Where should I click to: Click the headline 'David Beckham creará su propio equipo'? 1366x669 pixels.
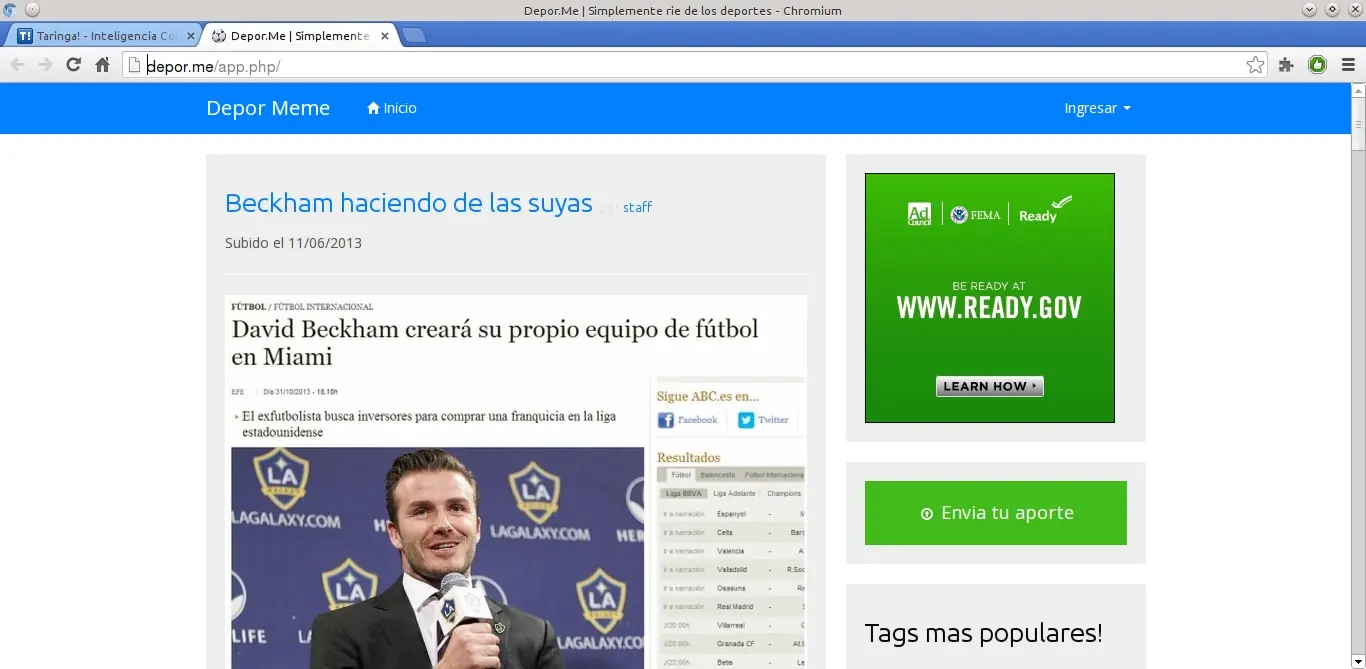(495, 342)
